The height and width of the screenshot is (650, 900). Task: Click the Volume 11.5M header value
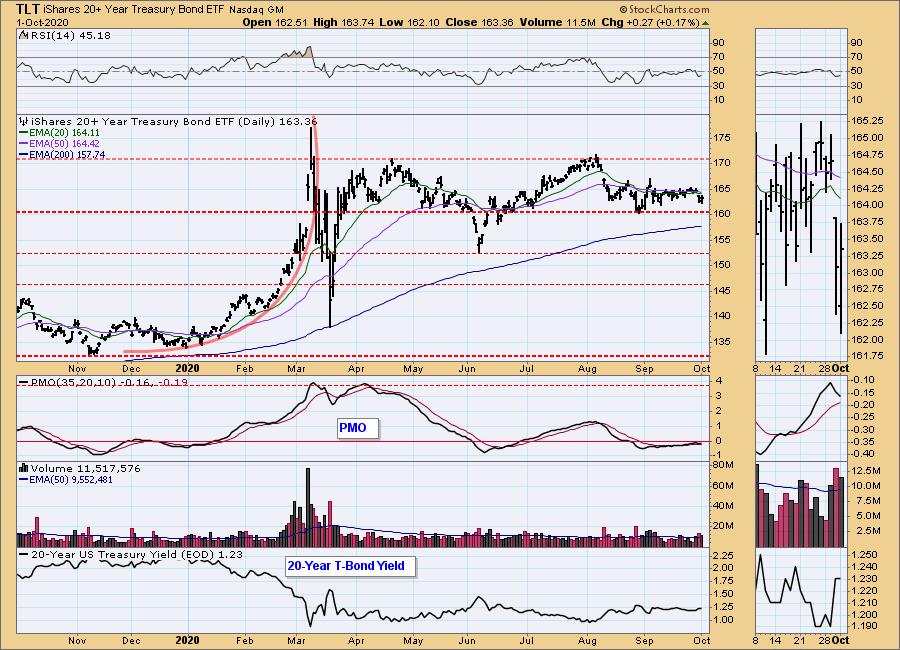[x=557, y=22]
